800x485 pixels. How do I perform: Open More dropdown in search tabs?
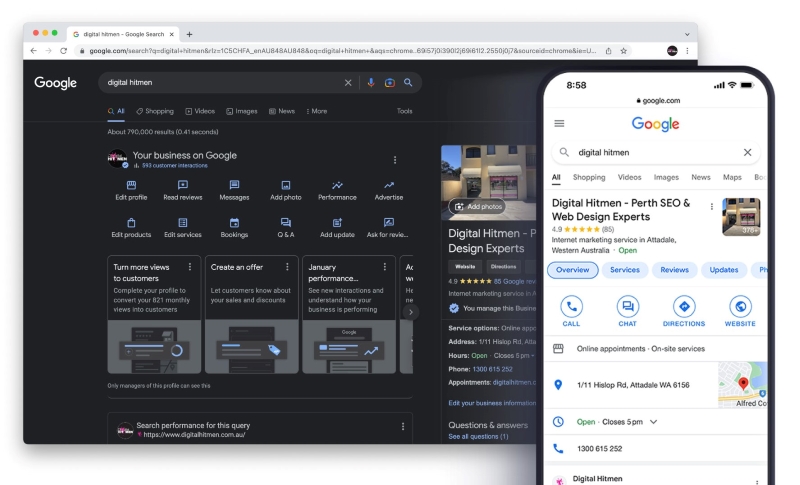tap(317, 111)
